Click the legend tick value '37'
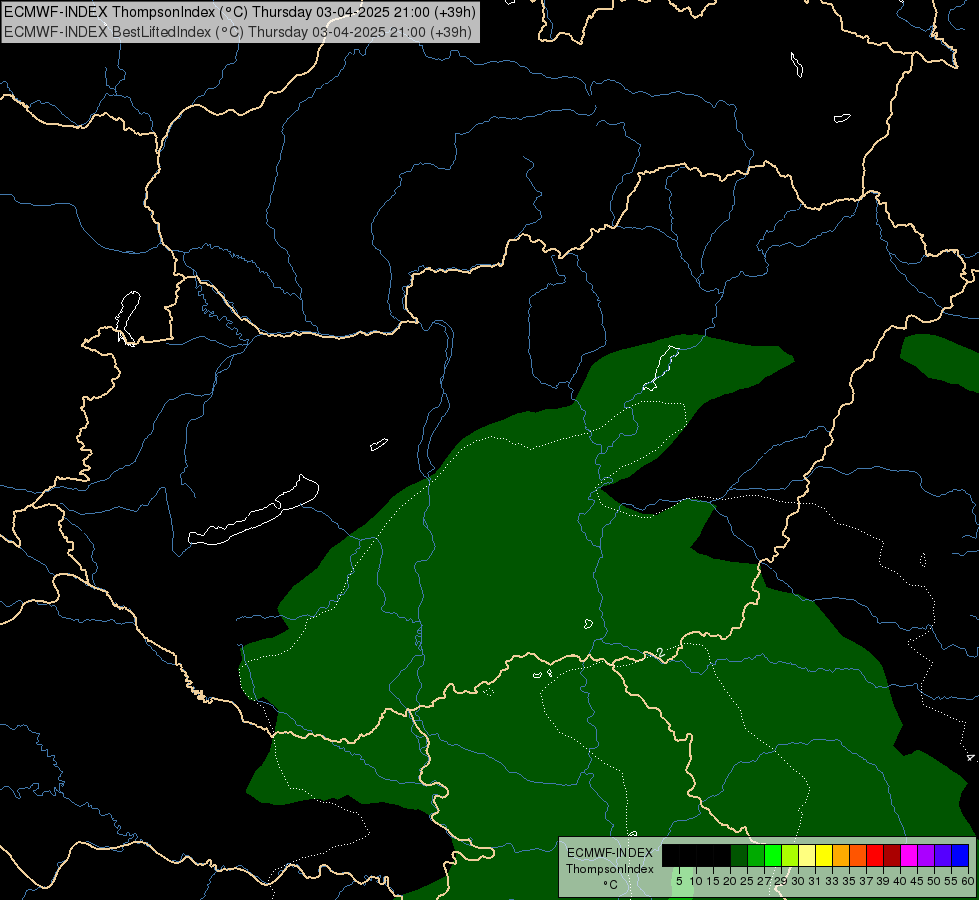Screen dimensions: 979x900 [x=866, y=881]
